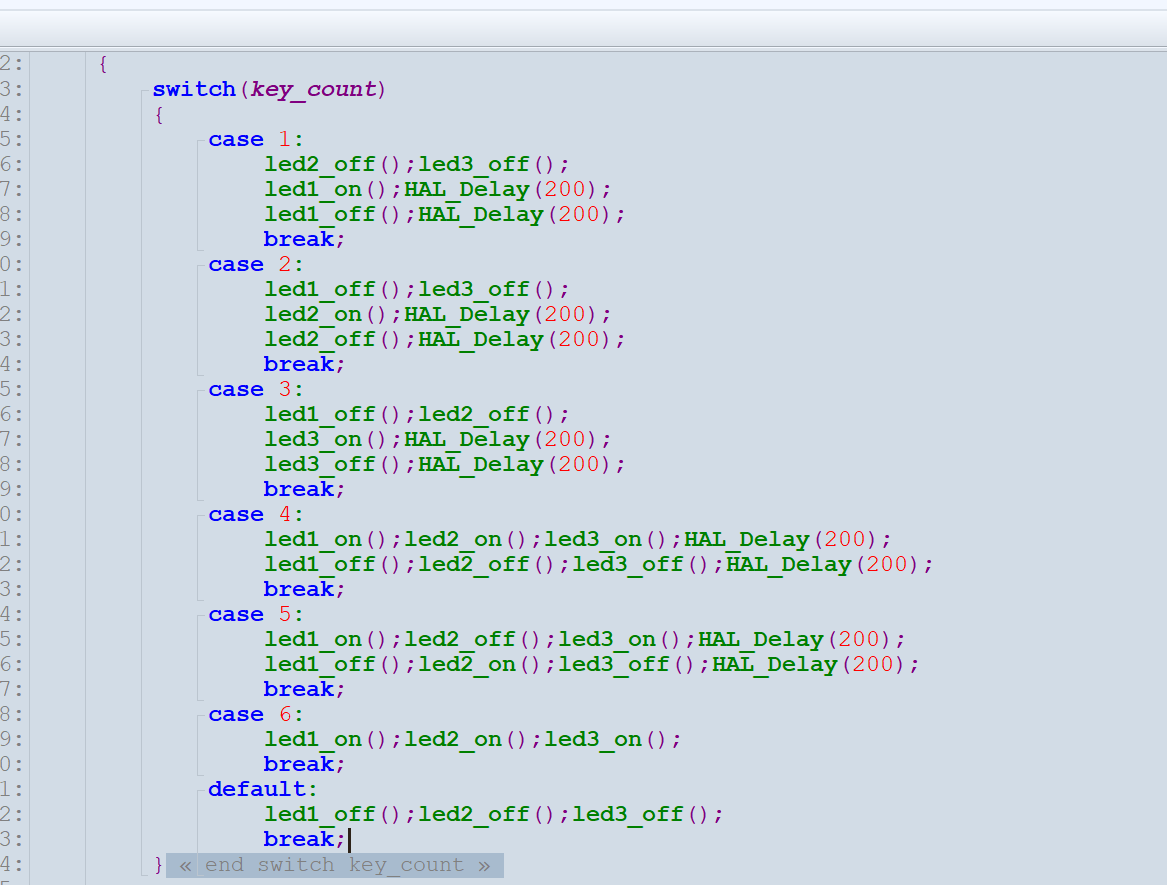Viewport: 1167px width, 885px height.
Task: Click the 'end switch key_count' annotation
Action: (x=335, y=865)
